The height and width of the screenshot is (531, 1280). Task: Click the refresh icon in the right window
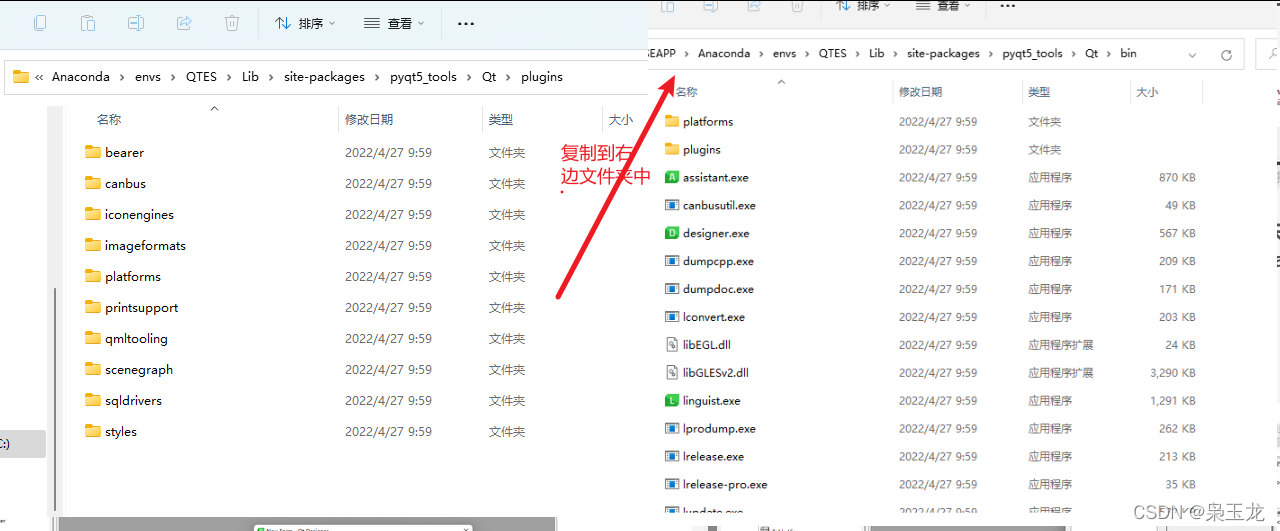(1226, 54)
